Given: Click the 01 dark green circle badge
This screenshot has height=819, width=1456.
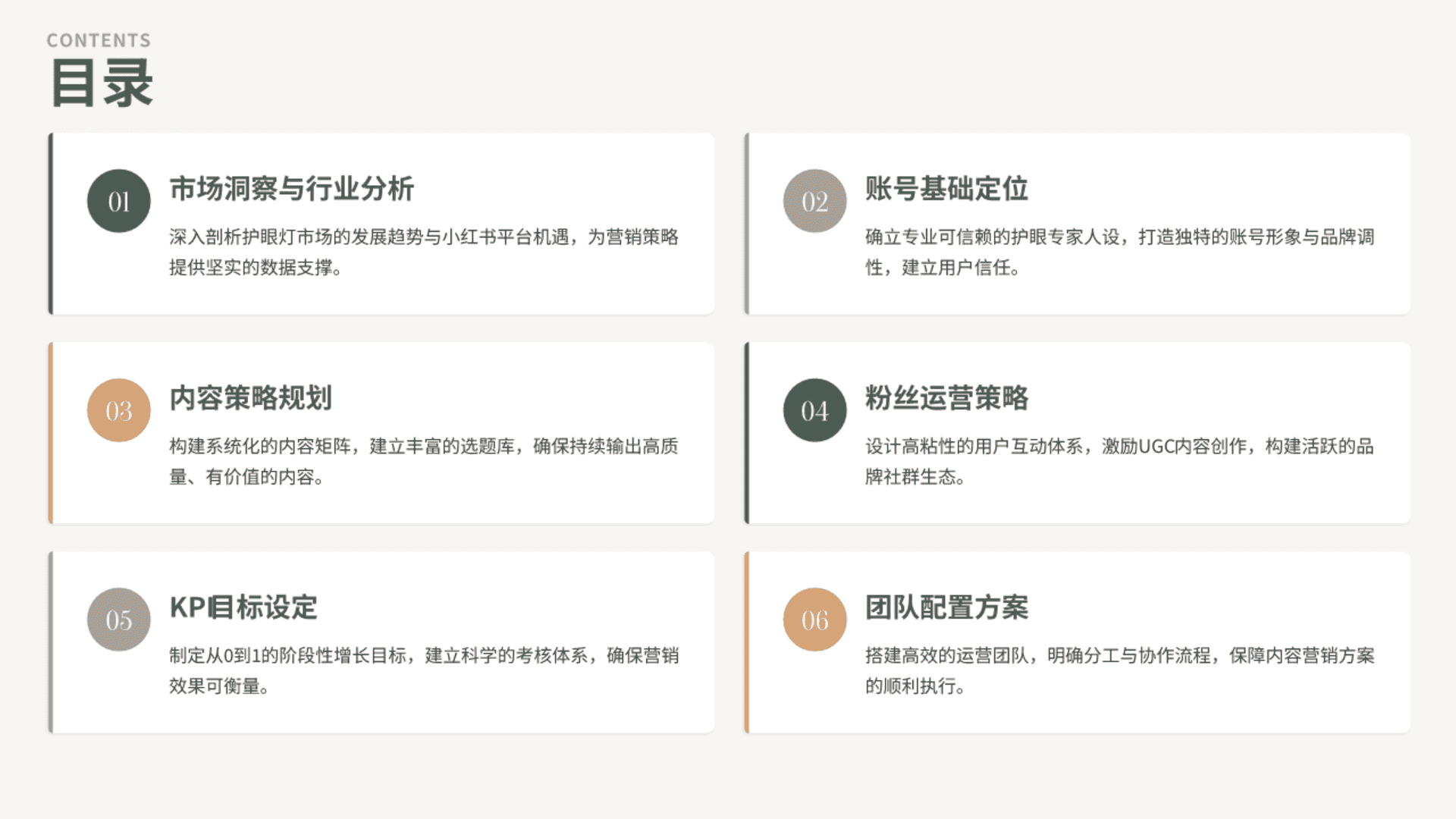Looking at the screenshot, I should (118, 201).
